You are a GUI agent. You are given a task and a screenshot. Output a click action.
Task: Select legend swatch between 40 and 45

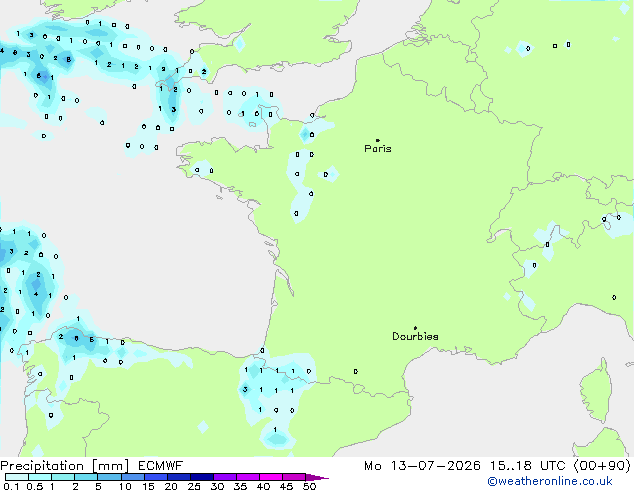click(x=271, y=477)
